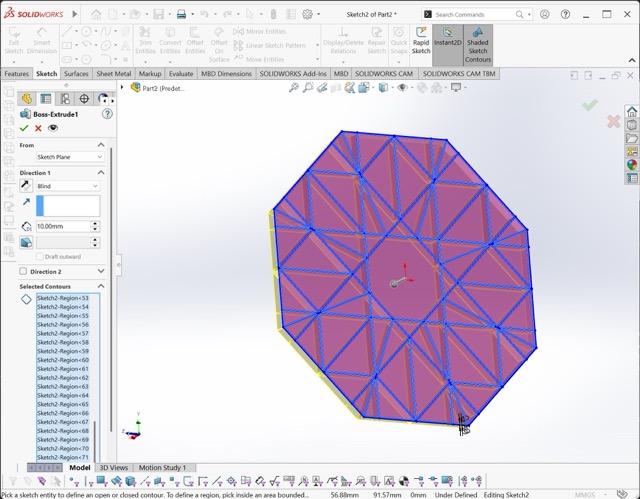Open the MBD Dimensions tab

226,74
